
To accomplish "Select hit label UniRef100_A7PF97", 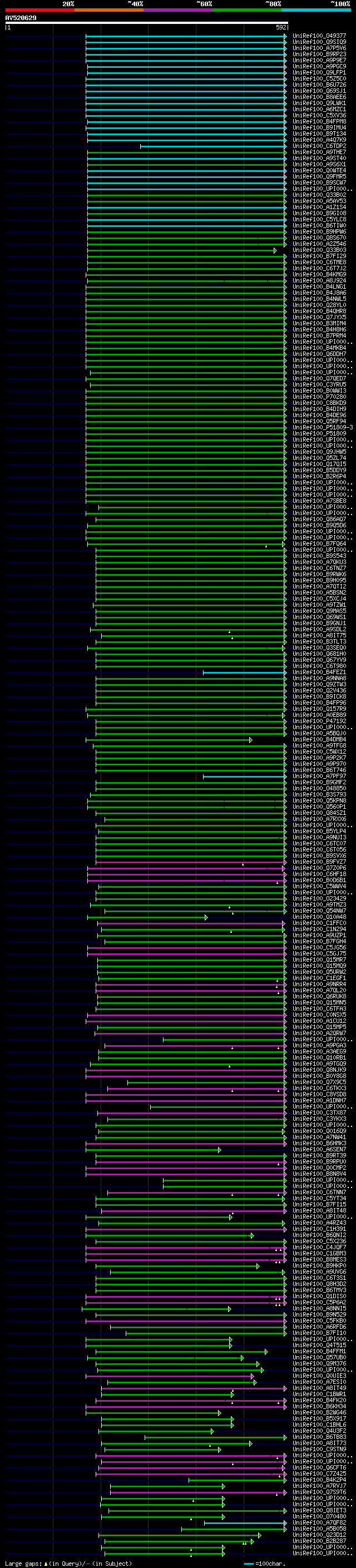I will (319, 776).
